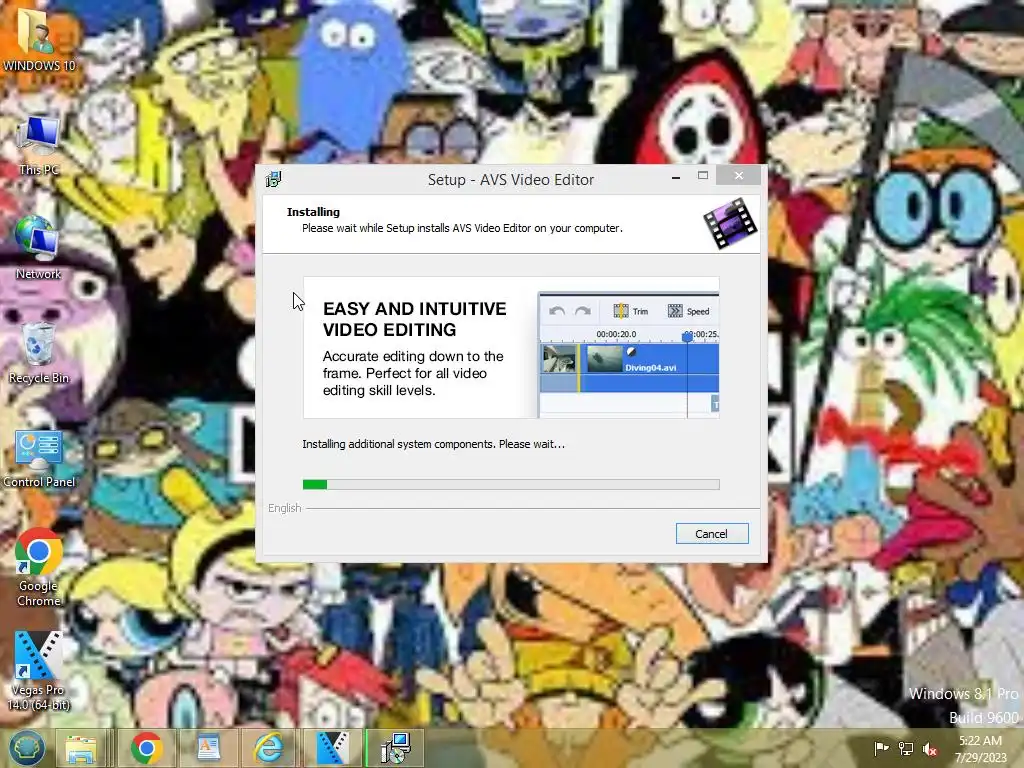Click the Speed icon in banner preview
This screenshot has width=1024, height=768.
click(x=675, y=311)
